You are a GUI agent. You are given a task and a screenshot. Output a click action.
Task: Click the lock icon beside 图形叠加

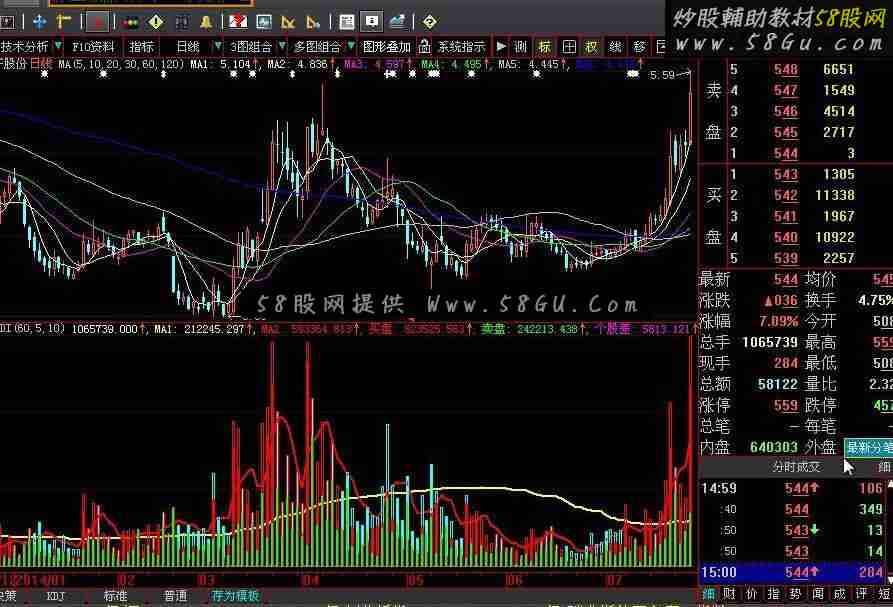(424, 47)
